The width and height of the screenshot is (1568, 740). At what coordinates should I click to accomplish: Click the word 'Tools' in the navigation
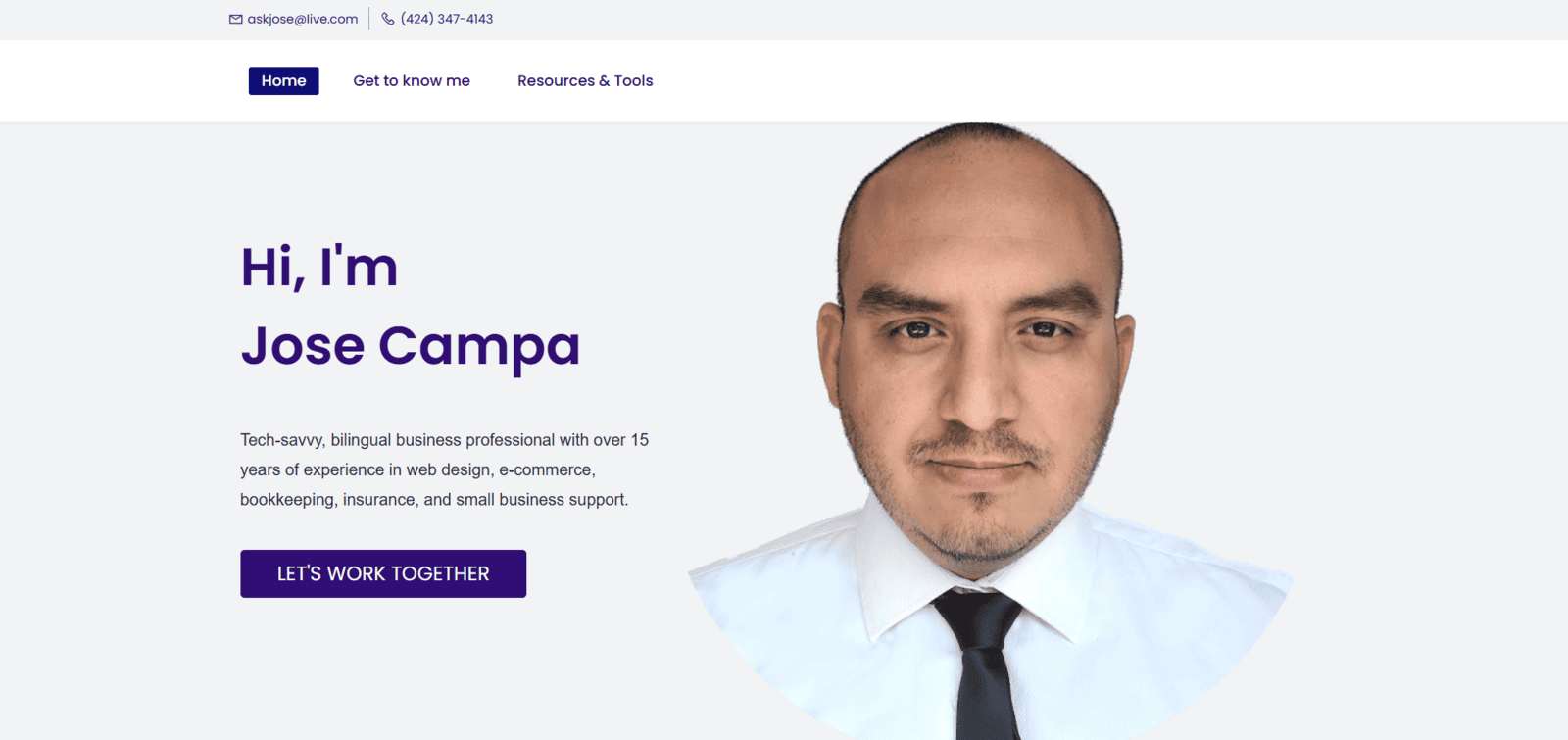click(x=633, y=80)
